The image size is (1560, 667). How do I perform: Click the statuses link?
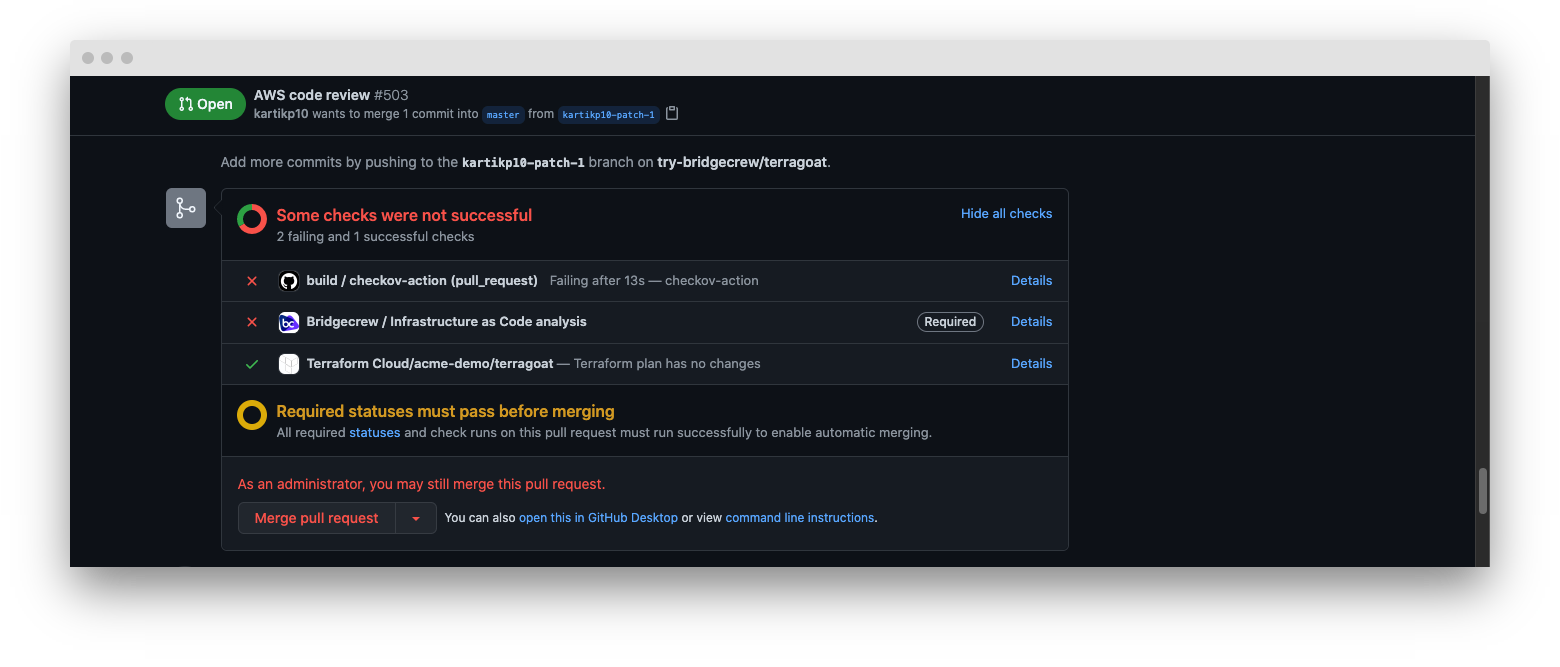click(375, 433)
